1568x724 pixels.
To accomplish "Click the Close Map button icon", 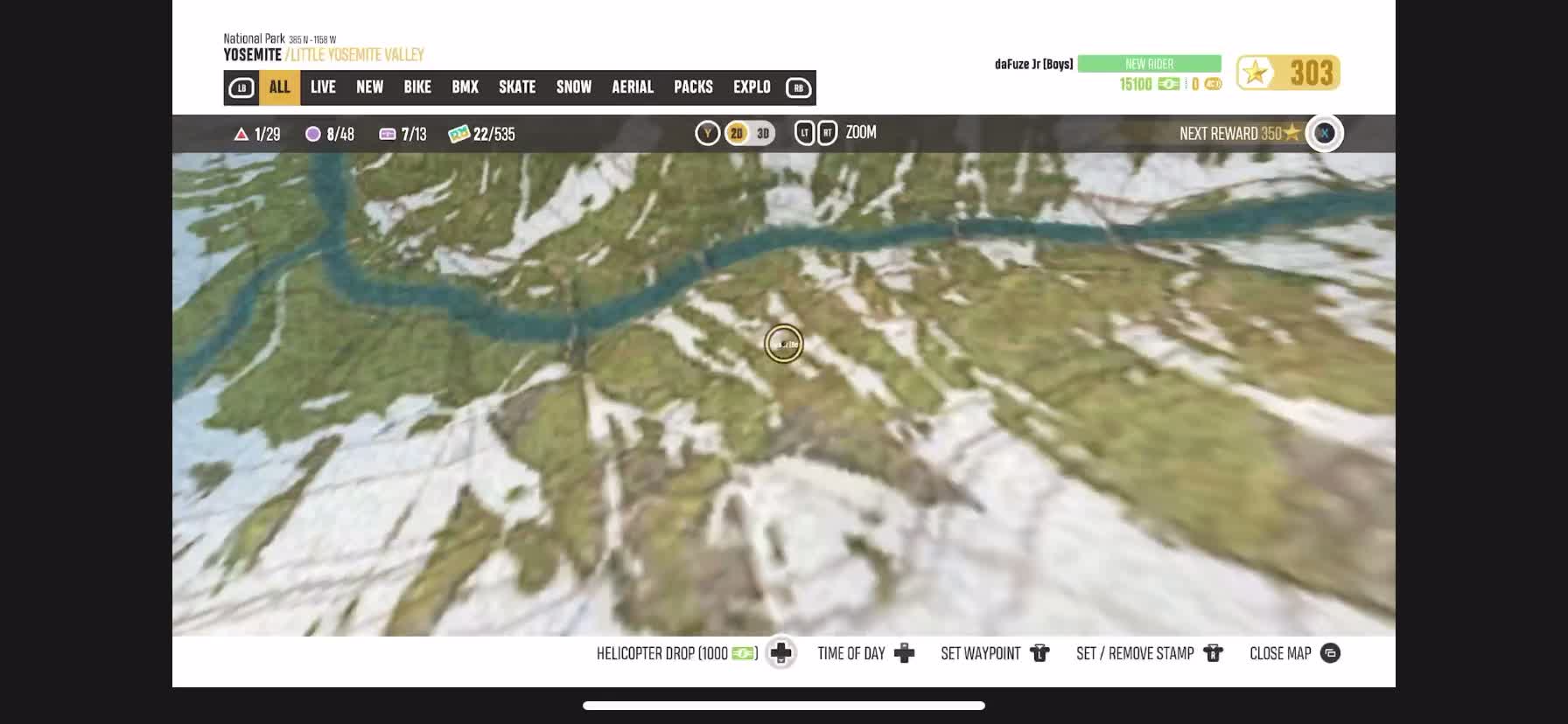I will (x=1330, y=653).
